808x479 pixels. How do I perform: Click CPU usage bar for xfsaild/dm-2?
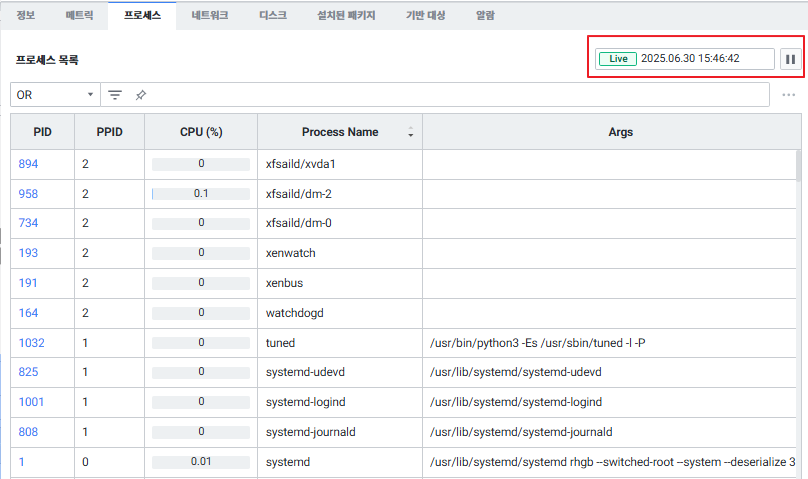200,193
